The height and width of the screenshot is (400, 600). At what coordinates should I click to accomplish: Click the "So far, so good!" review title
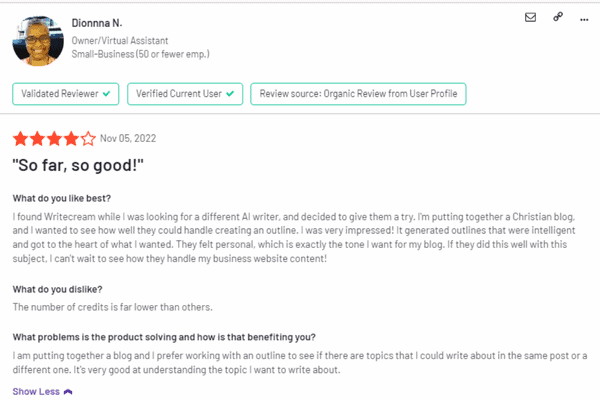click(x=77, y=163)
